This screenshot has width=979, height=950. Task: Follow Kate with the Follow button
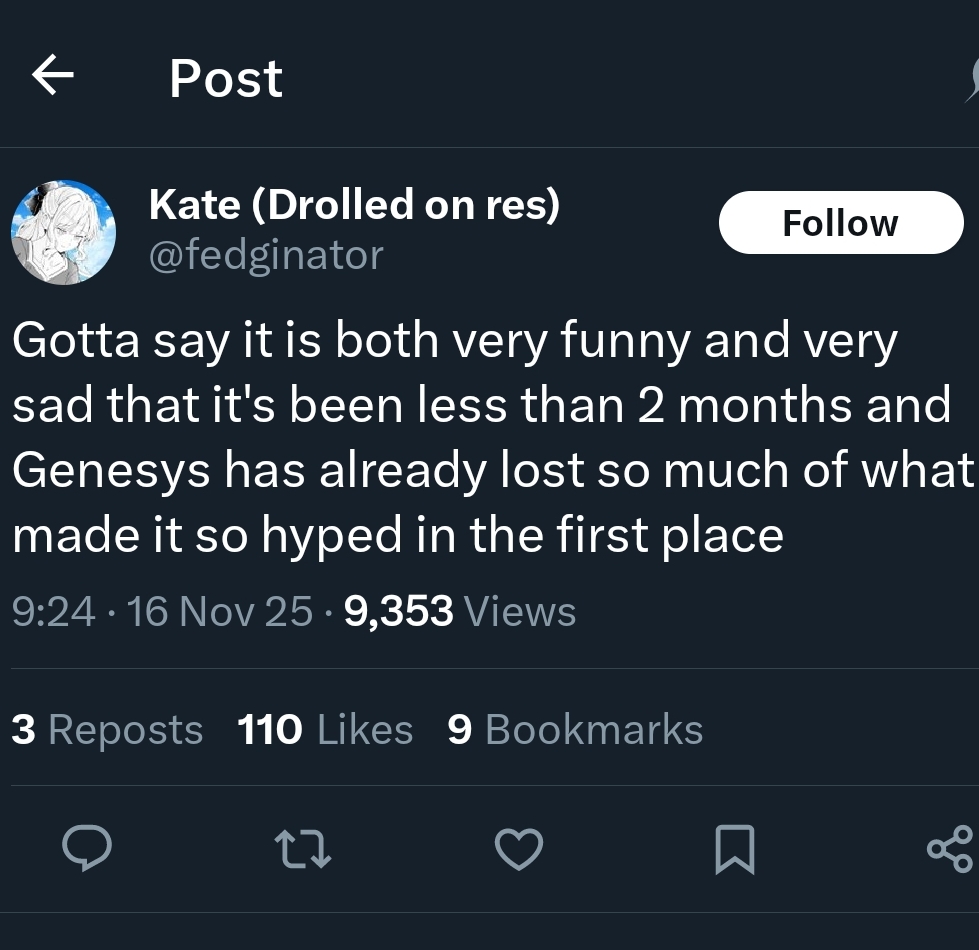[840, 222]
